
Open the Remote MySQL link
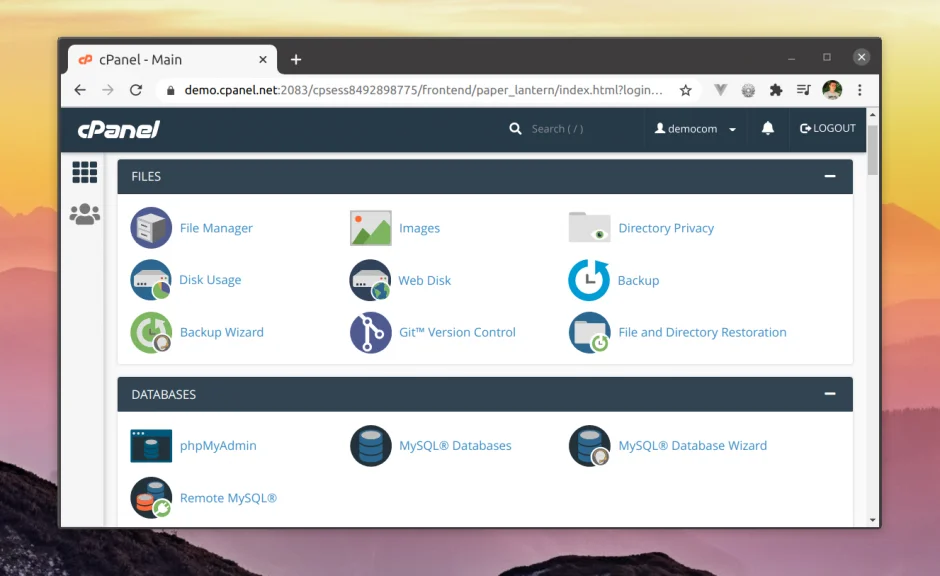(x=228, y=497)
